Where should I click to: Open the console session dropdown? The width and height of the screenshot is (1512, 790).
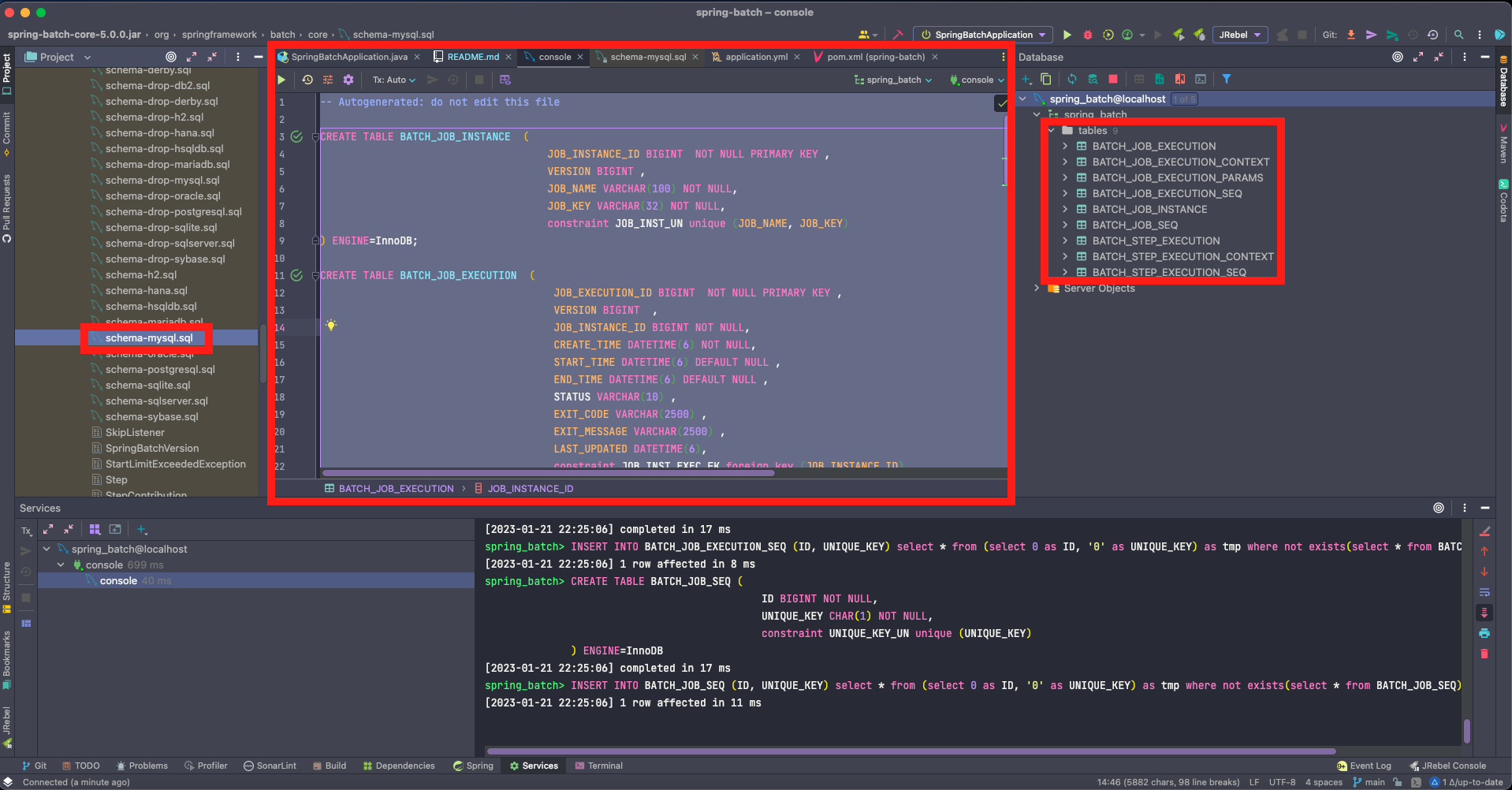tap(978, 80)
